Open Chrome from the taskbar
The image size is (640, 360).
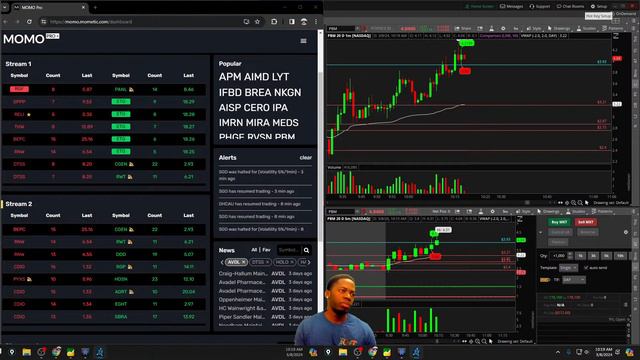[x=56, y=352]
